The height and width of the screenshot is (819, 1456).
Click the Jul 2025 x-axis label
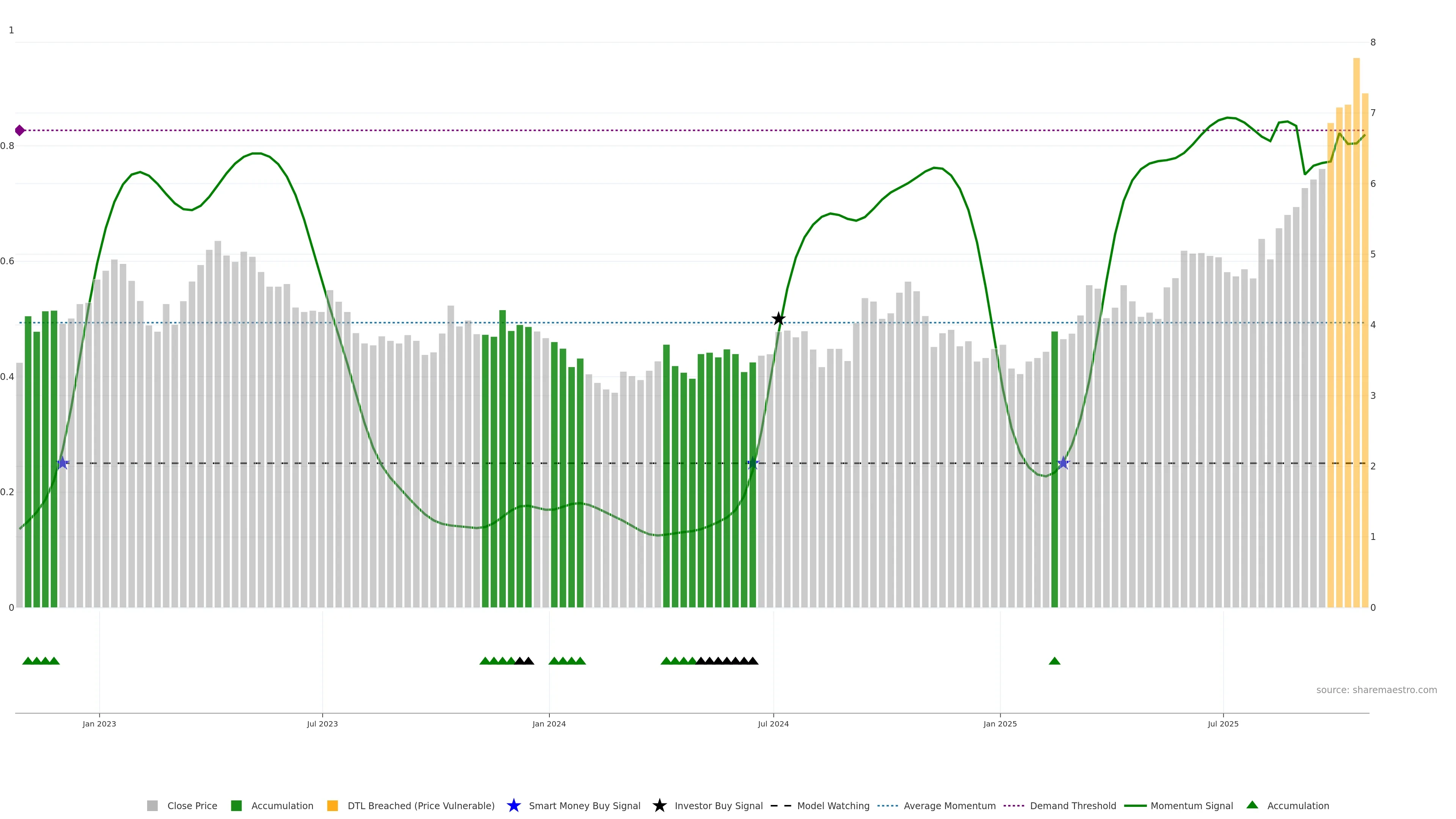click(1222, 723)
